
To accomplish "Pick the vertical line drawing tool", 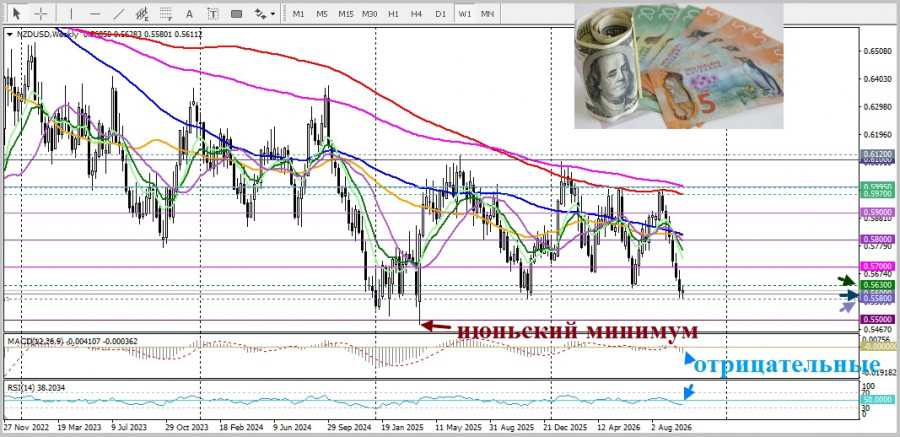I will point(71,13).
